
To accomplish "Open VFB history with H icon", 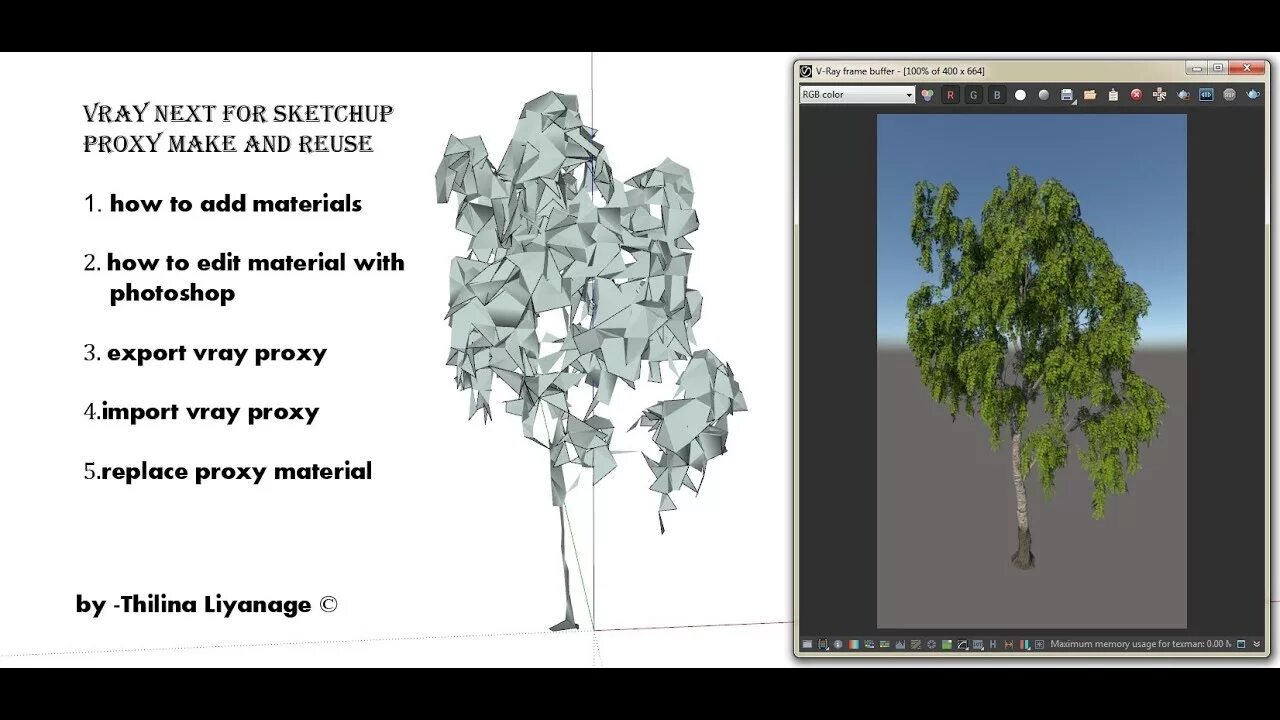I will point(993,644).
